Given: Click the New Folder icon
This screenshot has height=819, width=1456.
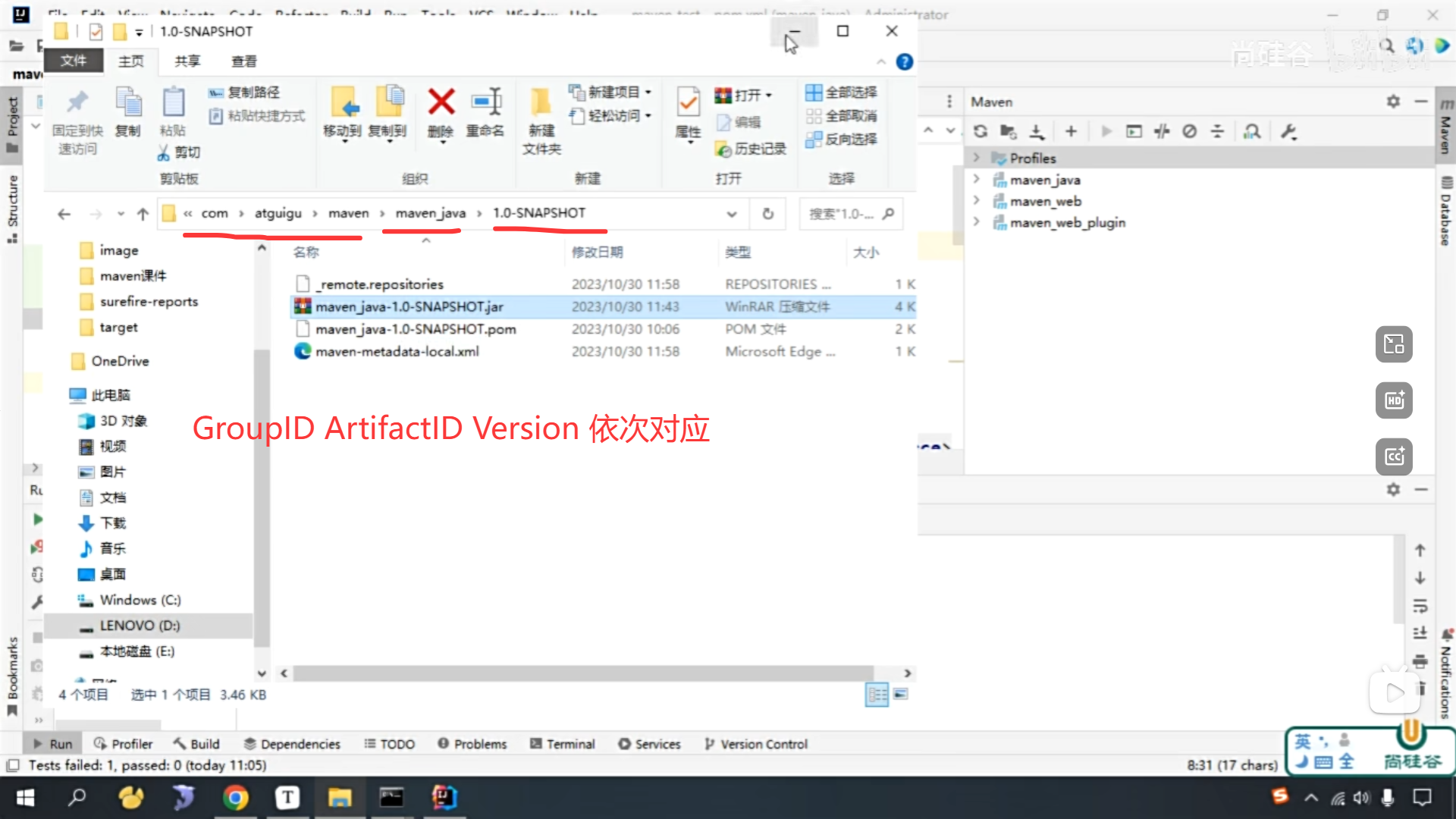Looking at the screenshot, I should [541, 102].
